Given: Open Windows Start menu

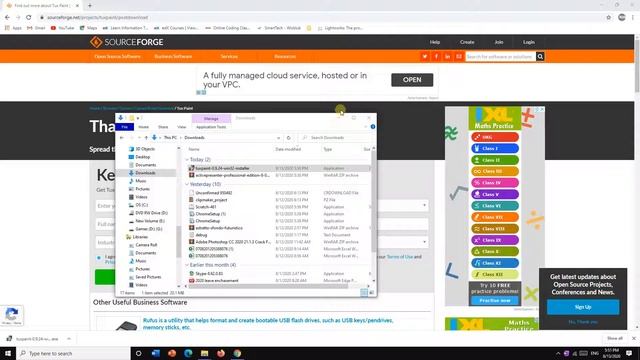Looking at the screenshot, I should click(x=8, y=353).
